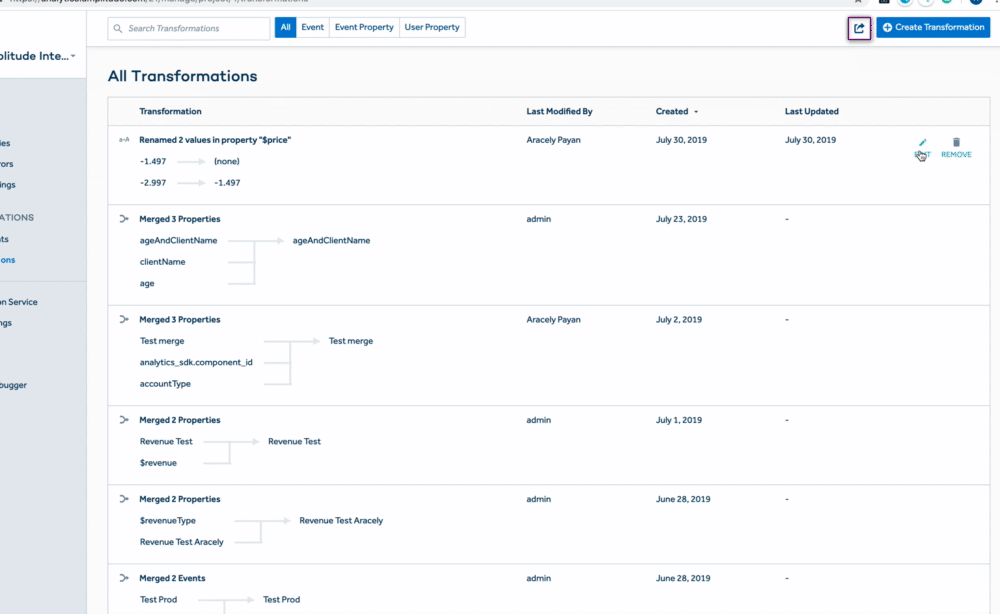Viewport: 1000px width, 614px height.
Task: Click the rename icon beside 'Renamed 2 values'
Action: 124,140
